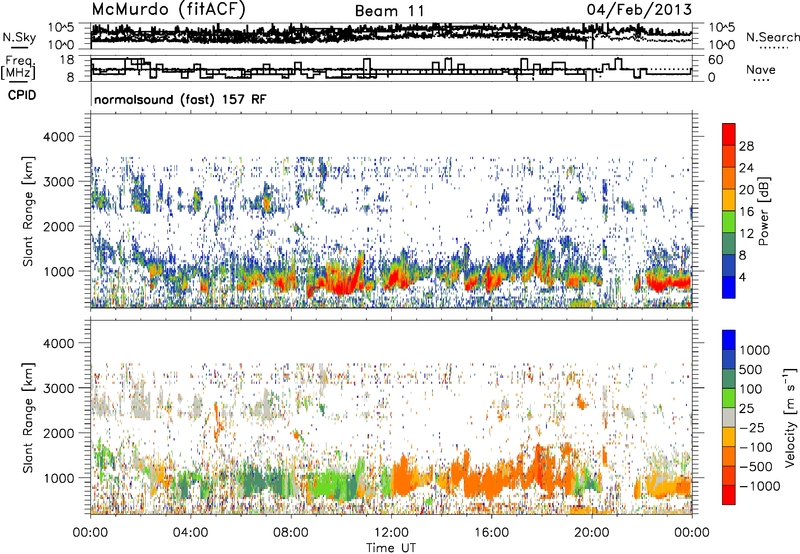Click the 18 tick on frequency axis
Screen dimensions: 800x554
pos(67,60)
